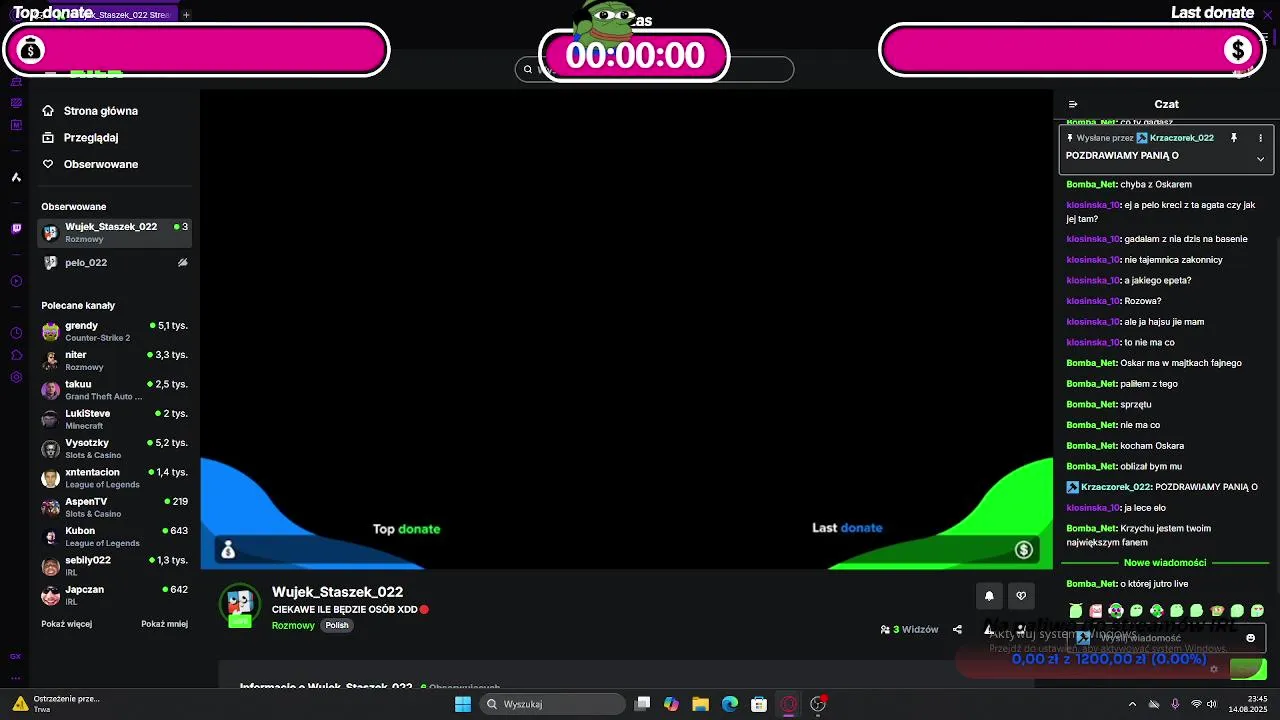Open File Explorer from taskbar
The image size is (1280, 720).
tap(701, 704)
